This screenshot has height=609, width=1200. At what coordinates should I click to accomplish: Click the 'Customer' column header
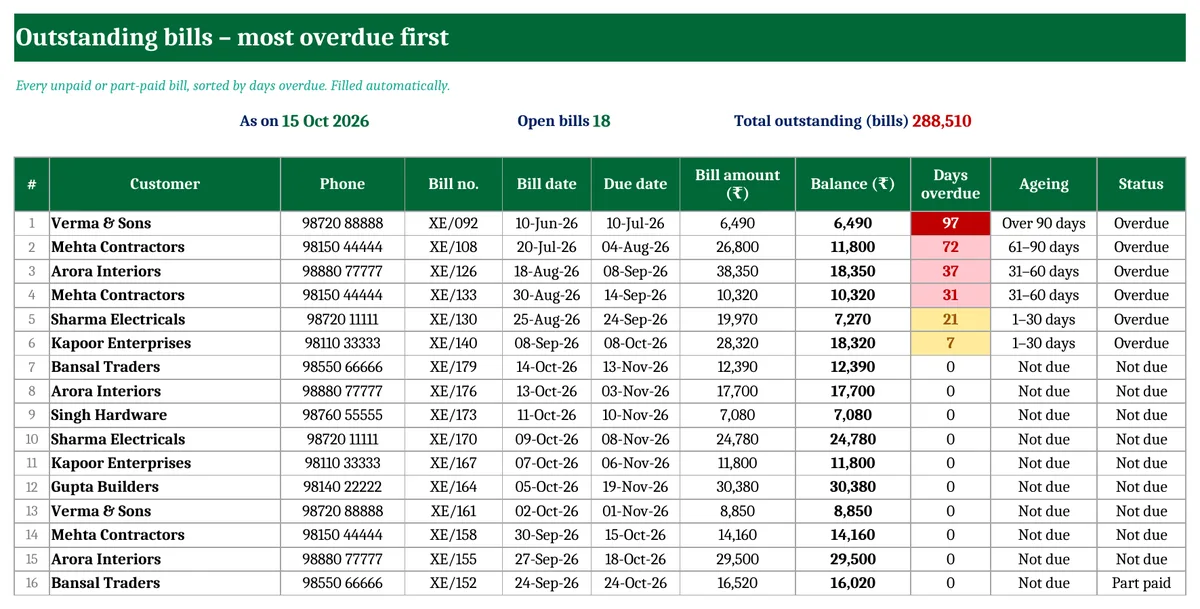pyautogui.click(x=165, y=184)
